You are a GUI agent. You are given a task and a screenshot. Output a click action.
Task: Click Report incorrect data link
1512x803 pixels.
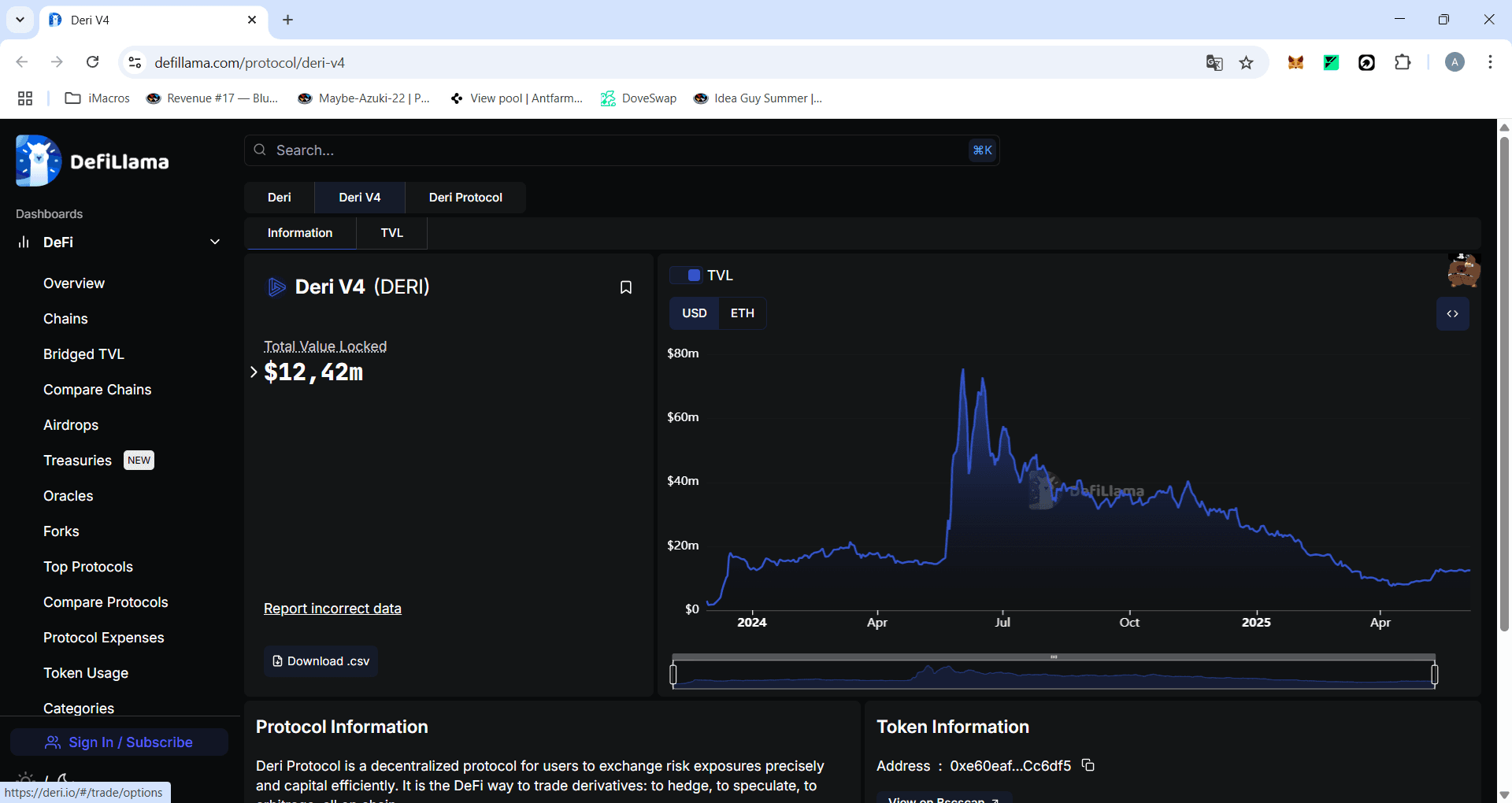point(332,609)
